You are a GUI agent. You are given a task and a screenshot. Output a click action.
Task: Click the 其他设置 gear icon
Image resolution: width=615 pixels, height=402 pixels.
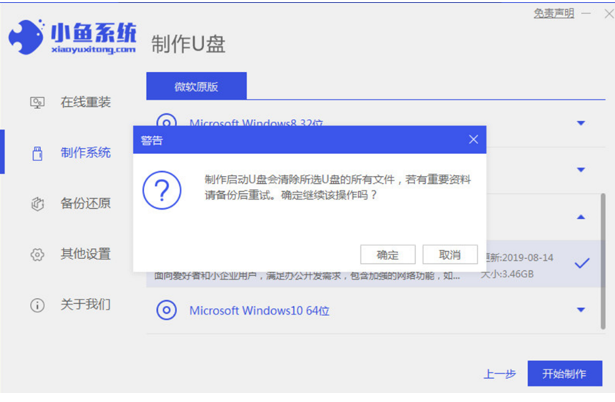(x=37, y=254)
